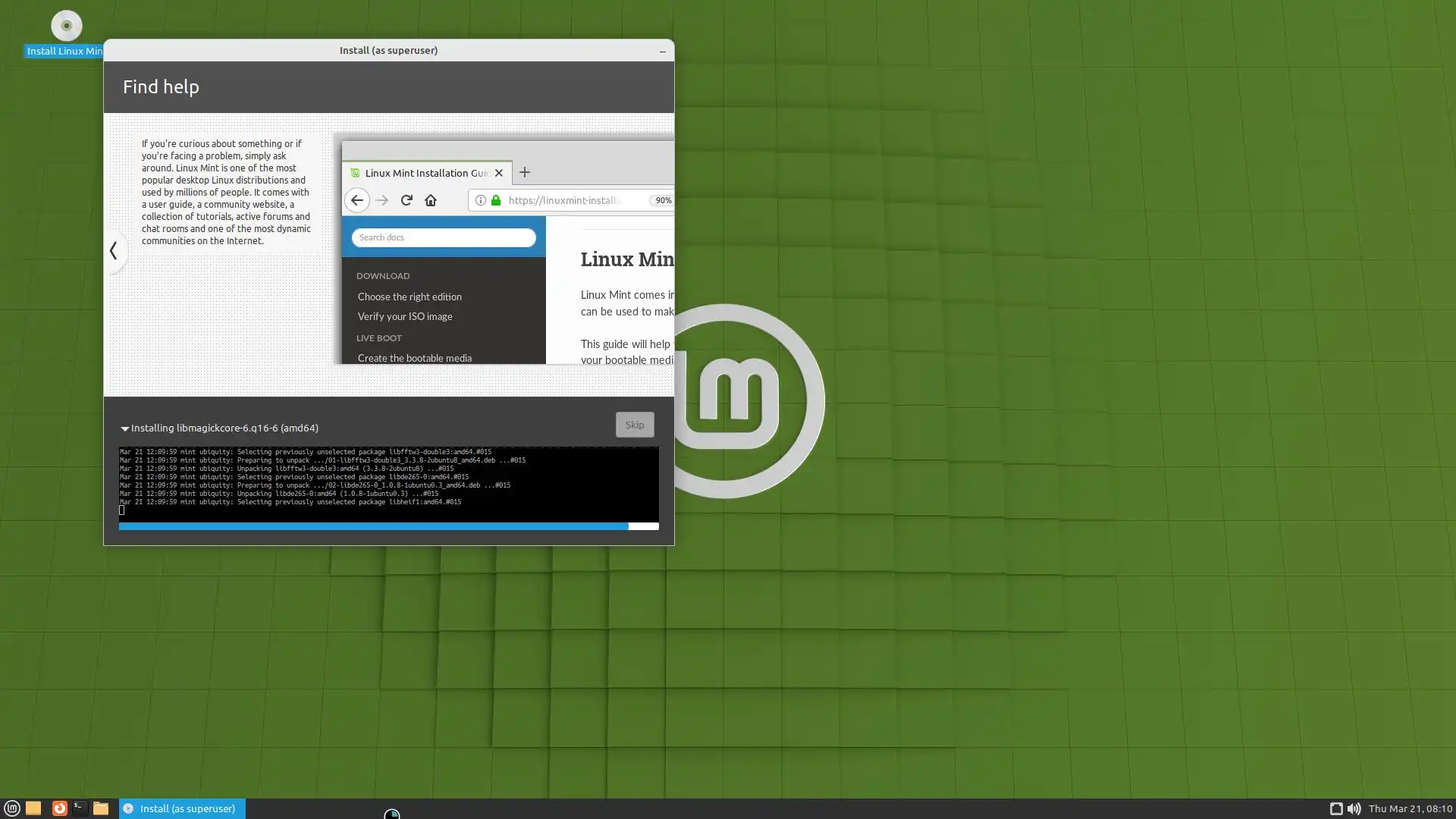Click the Install (as superuser) title bar

click(388, 50)
